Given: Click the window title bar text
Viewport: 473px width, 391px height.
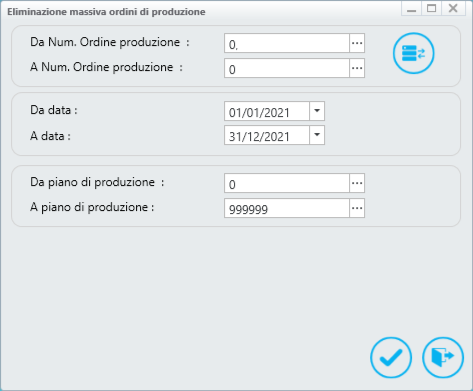Looking at the screenshot, I should 106,12.
